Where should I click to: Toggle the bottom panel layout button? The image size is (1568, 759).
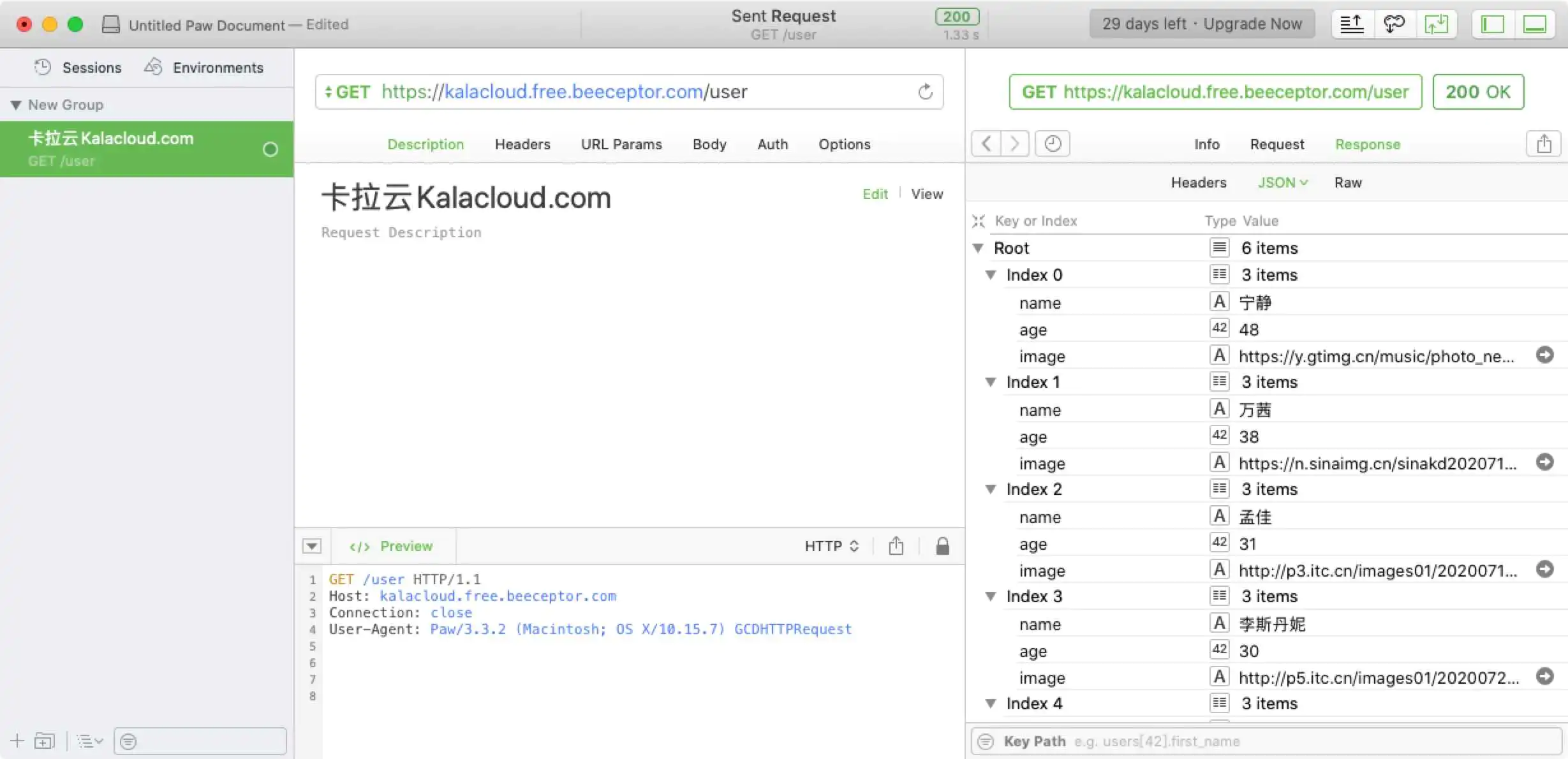click(x=1534, y=24)
